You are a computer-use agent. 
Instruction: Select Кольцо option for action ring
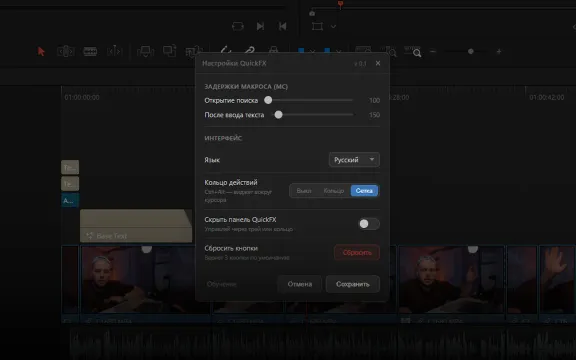pyautogui.click(x=334, y=191)
